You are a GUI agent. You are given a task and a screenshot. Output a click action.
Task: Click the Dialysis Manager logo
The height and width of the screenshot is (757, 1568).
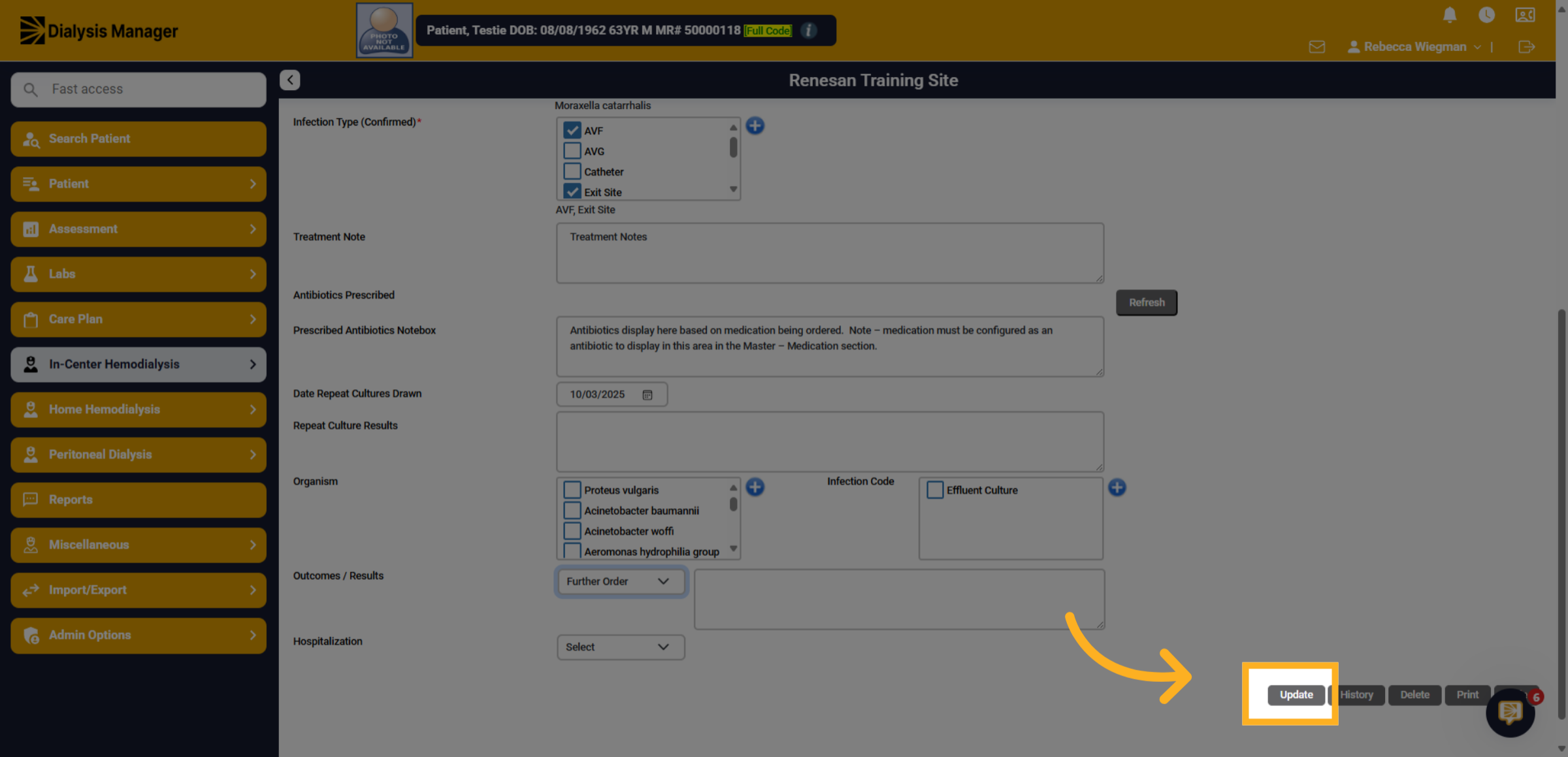point(99,31)
